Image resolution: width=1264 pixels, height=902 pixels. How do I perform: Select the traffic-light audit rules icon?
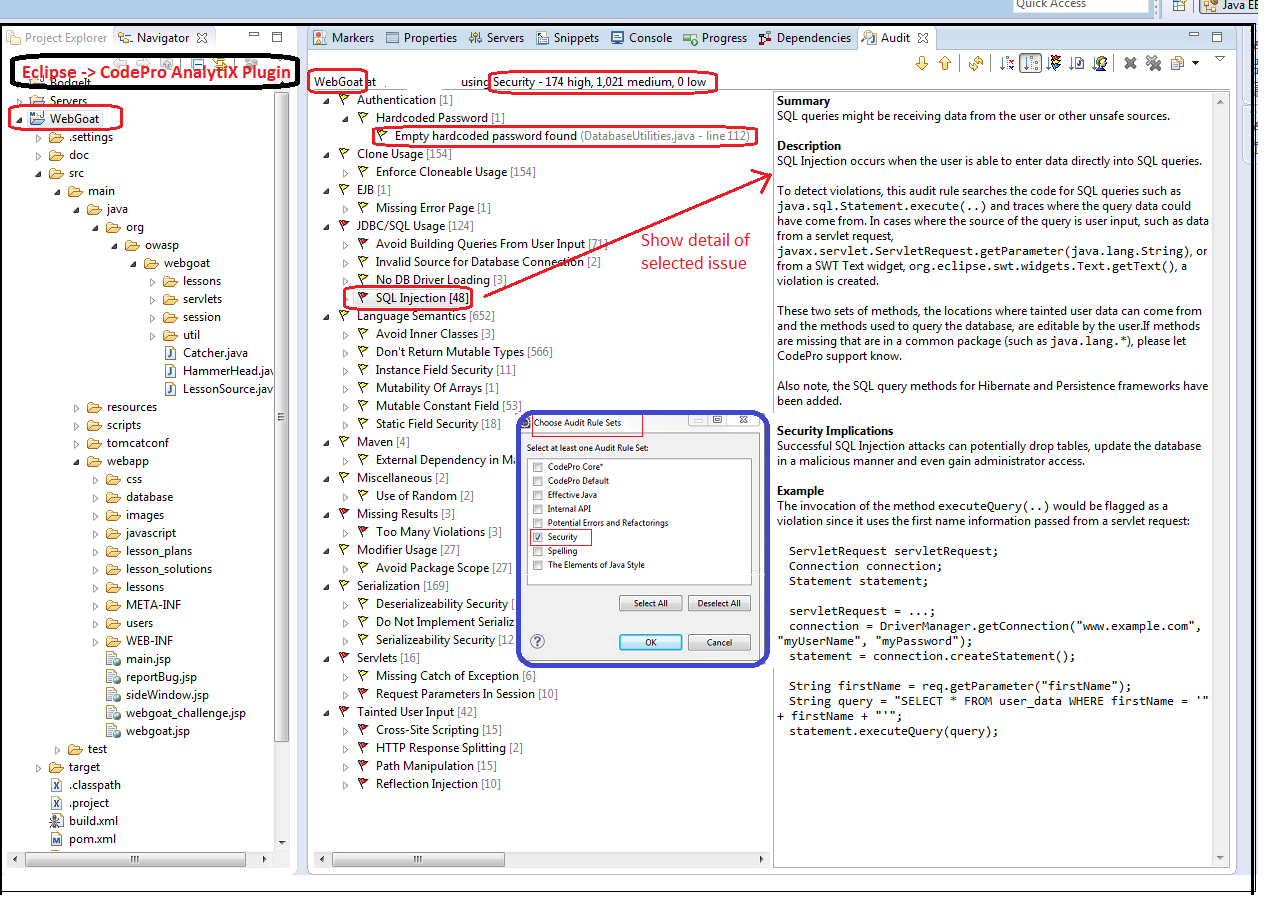click(x=1053, y=63)
